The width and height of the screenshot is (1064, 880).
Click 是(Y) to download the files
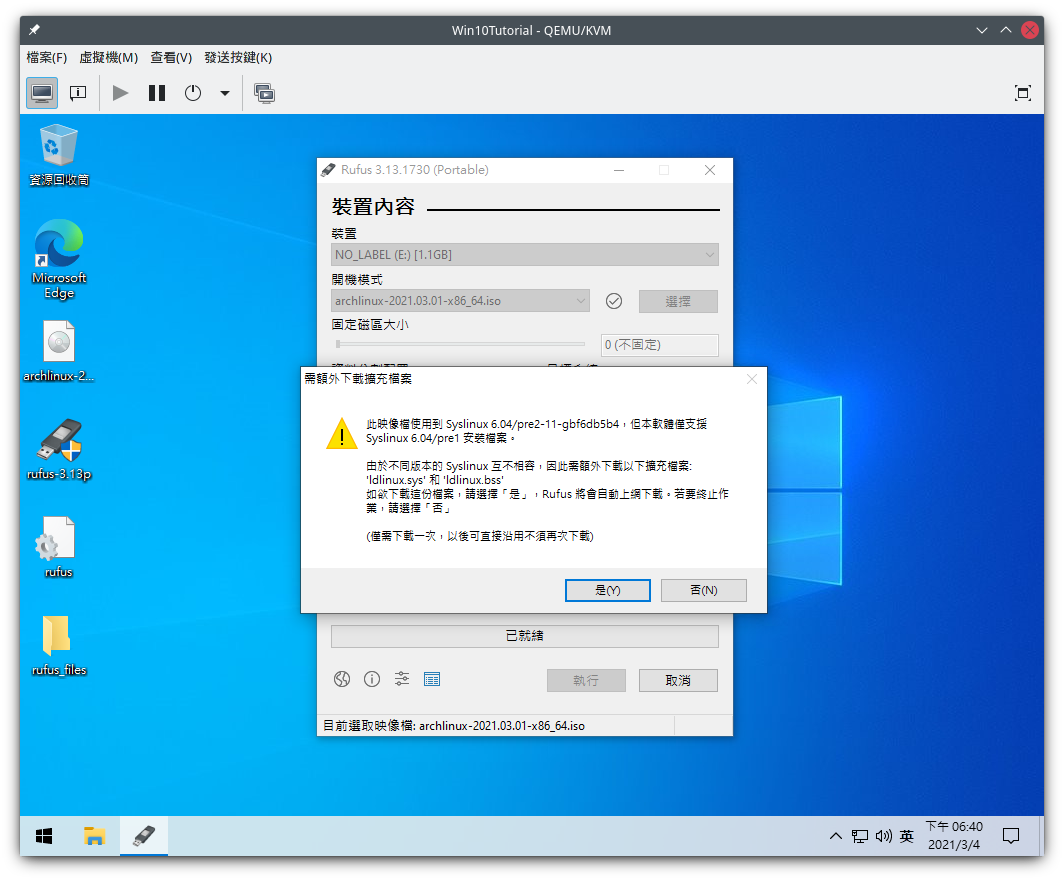(607, 590)
